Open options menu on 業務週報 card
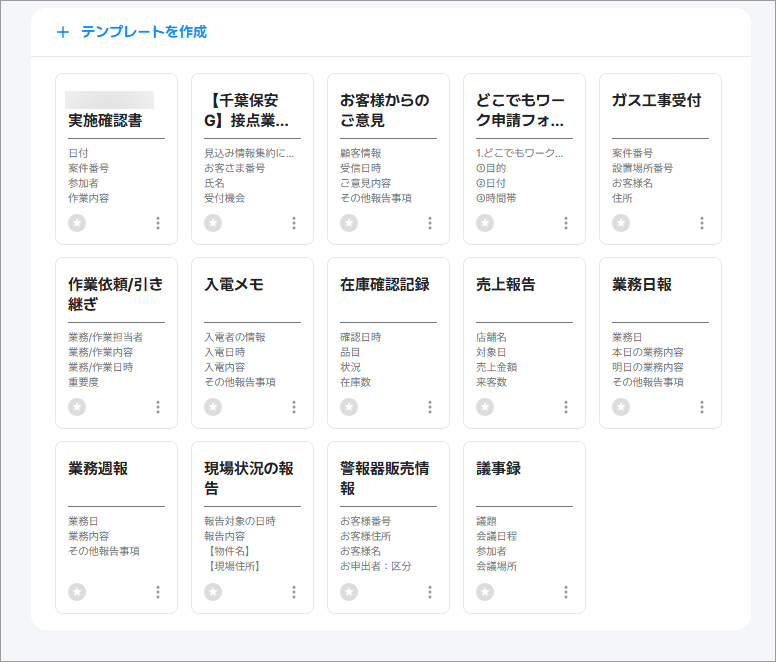This screenshot has height=662, width=776. click(158, 592)
